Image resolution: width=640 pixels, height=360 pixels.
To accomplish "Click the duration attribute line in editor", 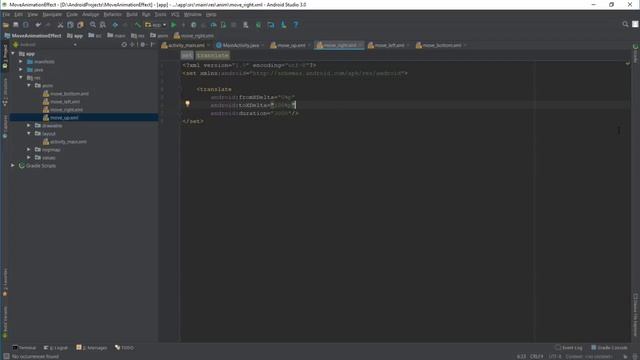I will (x=254, y=113).
